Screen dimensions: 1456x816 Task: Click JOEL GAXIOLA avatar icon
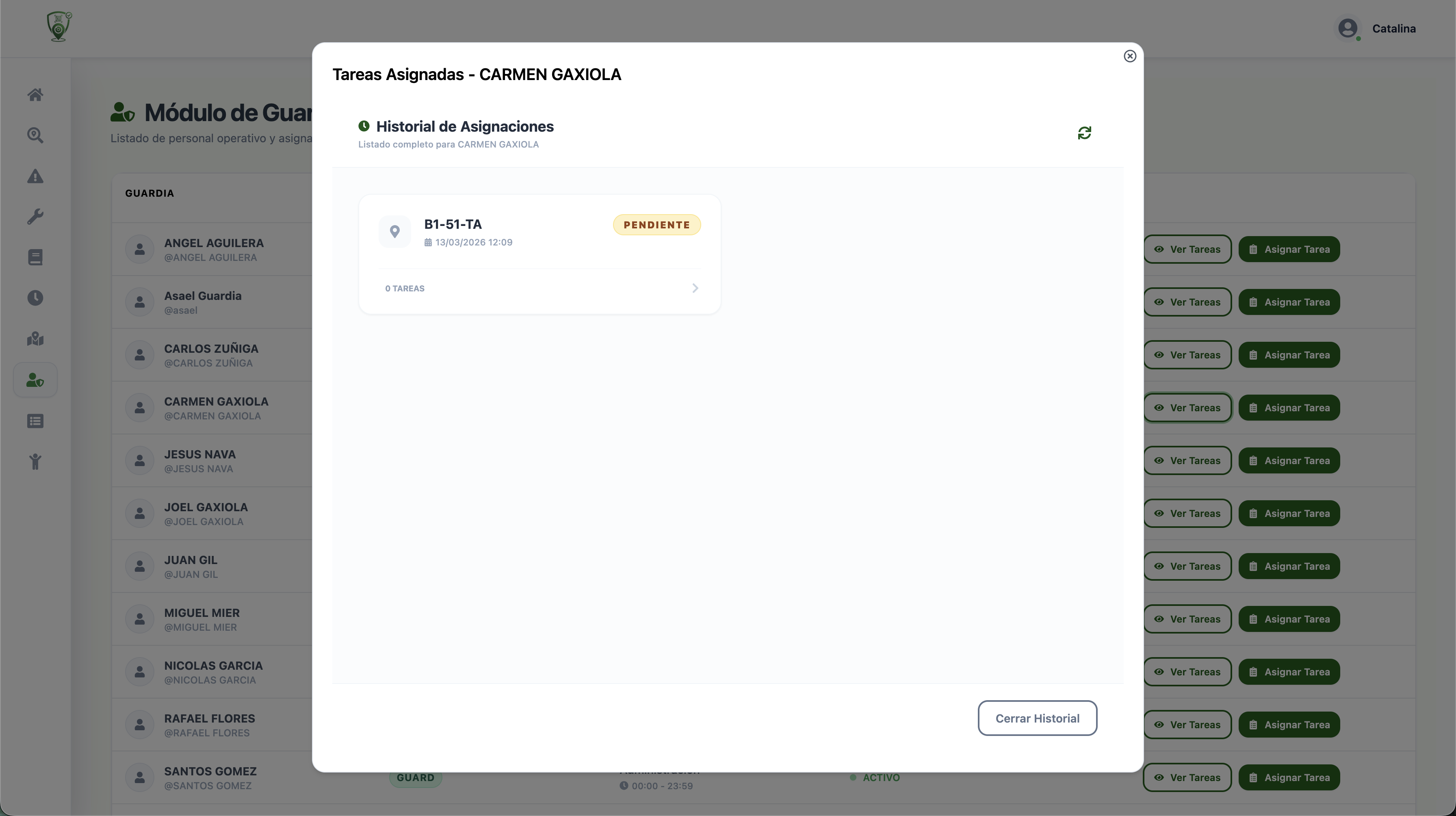point(140,514)
